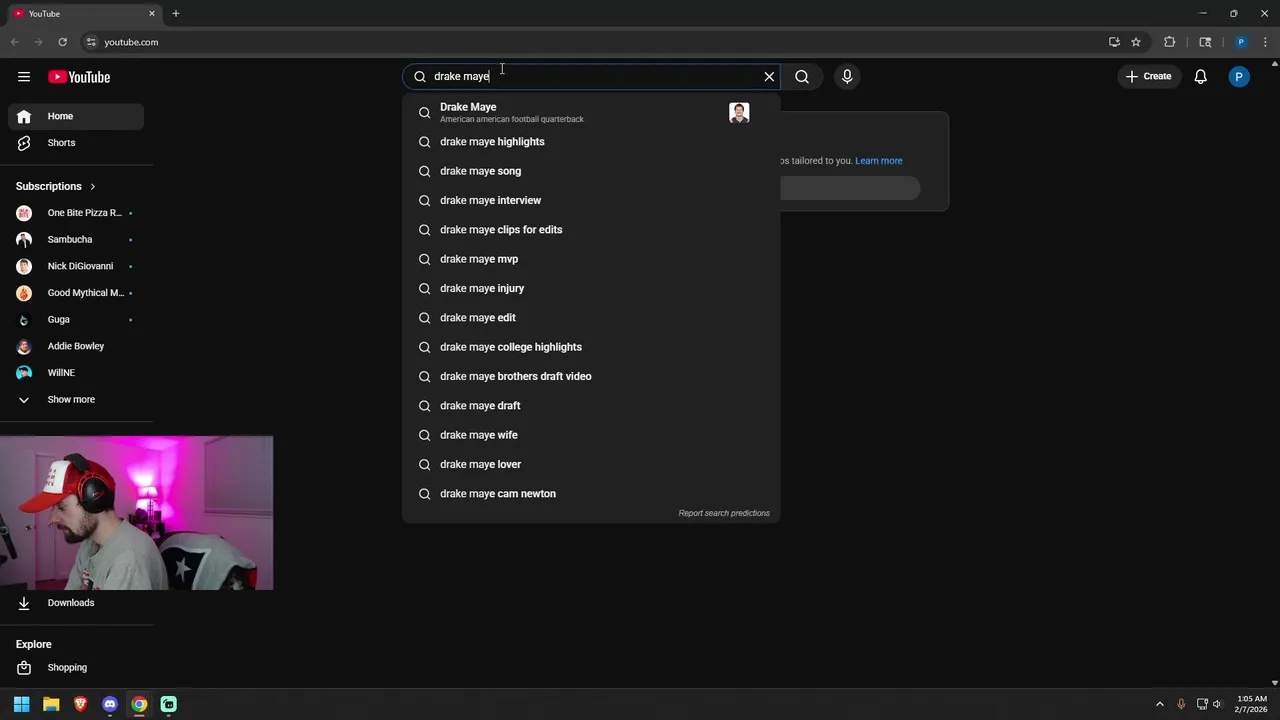Open Good Mythical Morning subscription

(x=76, y=293)
